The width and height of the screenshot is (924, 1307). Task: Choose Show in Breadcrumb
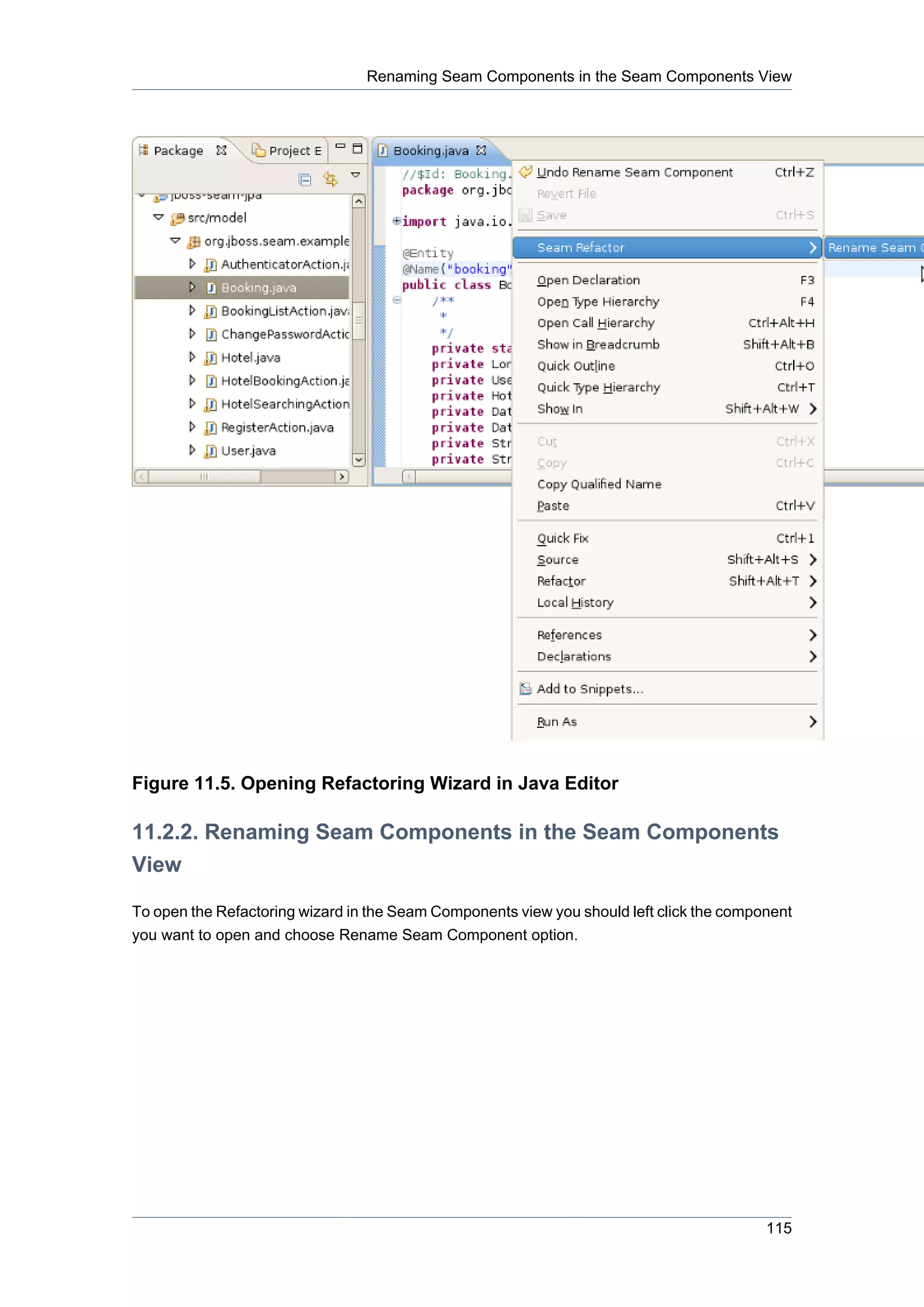667,344
